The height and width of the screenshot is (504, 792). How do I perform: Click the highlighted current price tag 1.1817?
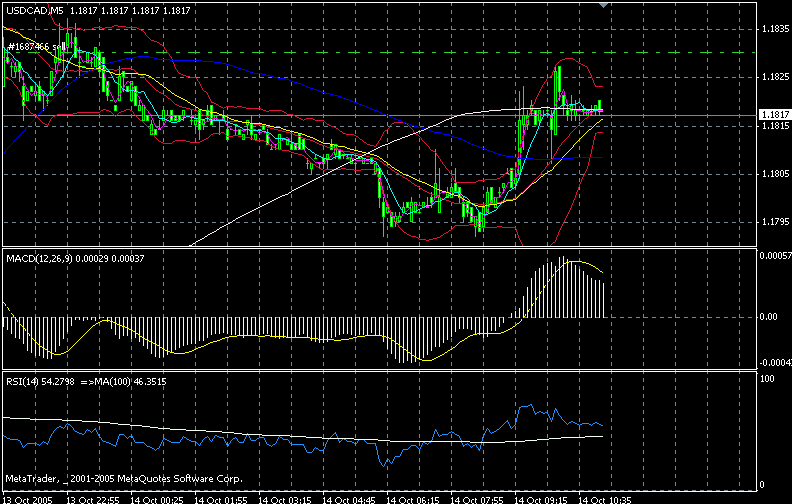click(775, 115)
